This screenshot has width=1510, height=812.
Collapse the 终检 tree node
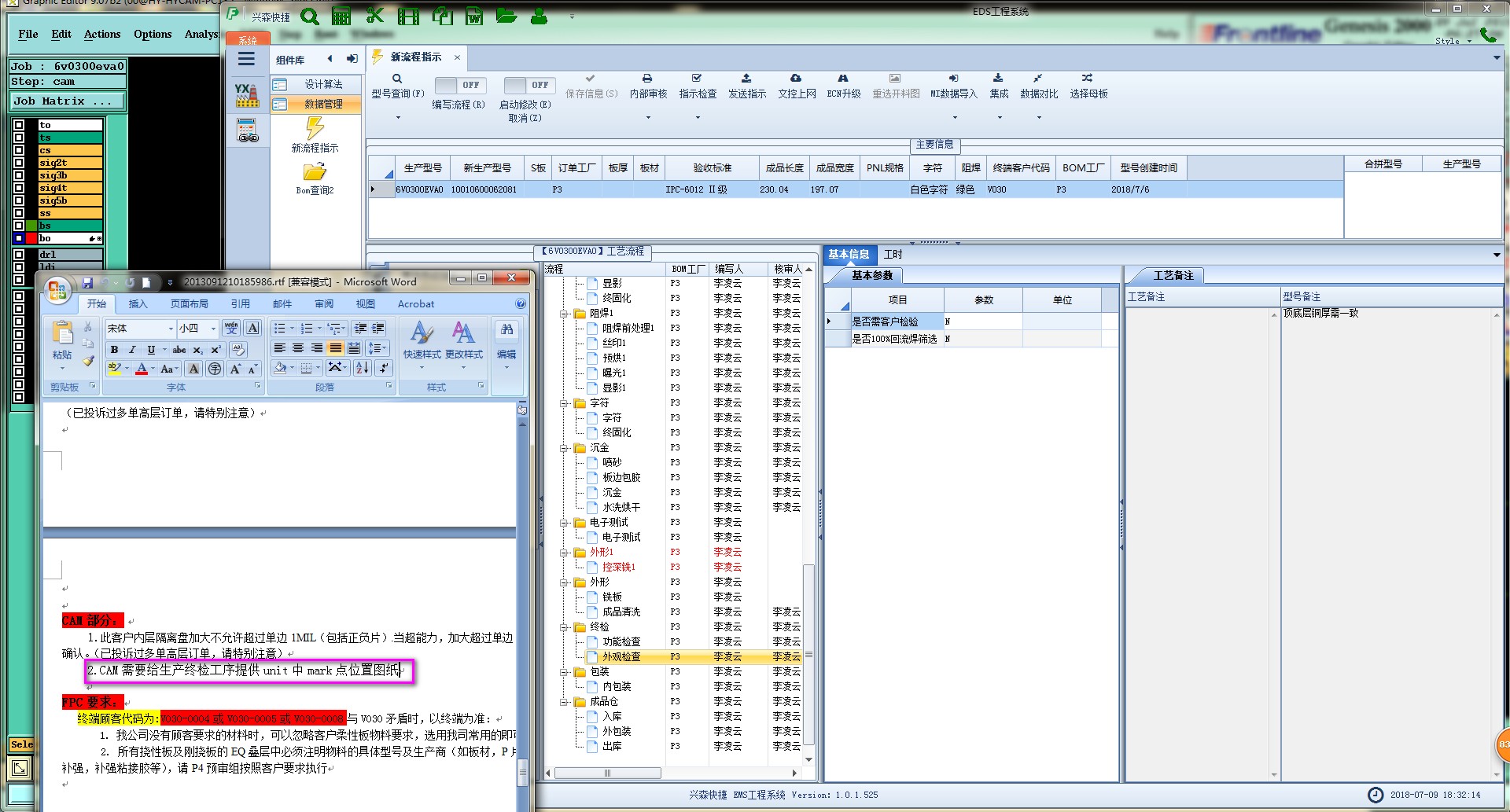pos(564,627)
